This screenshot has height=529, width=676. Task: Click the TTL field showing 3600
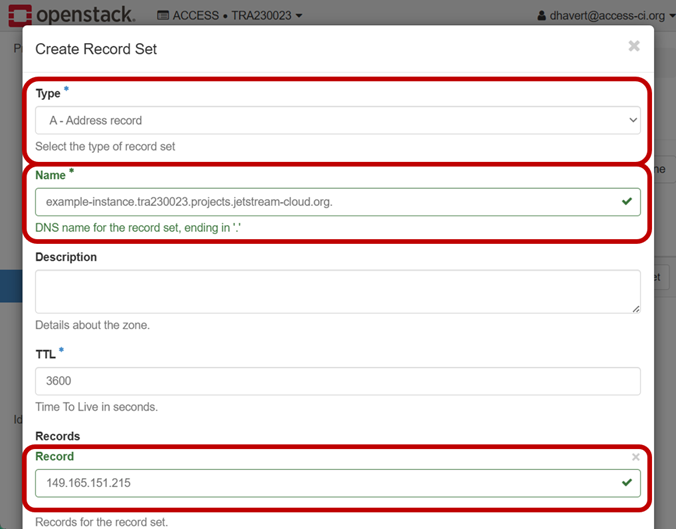(x=337, y=381)
